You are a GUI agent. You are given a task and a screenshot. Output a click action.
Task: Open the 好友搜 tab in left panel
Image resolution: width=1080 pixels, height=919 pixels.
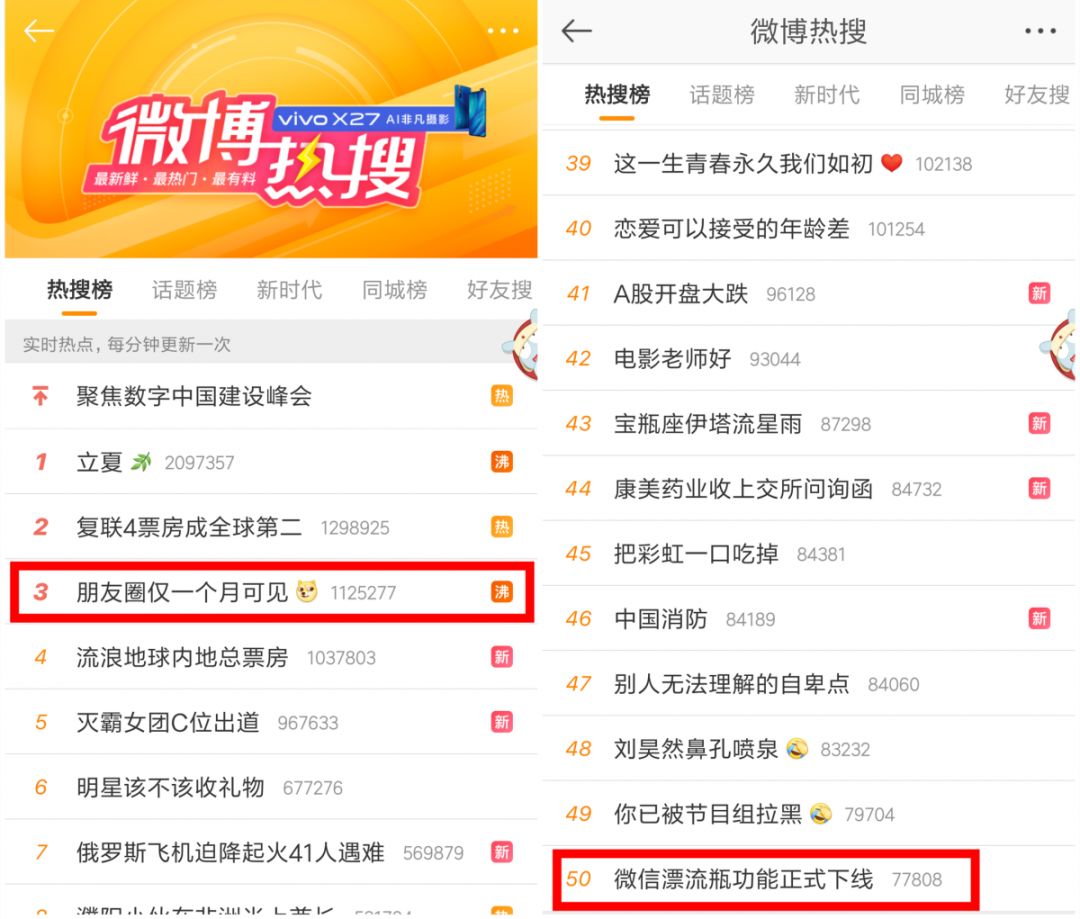coord(499,290)
